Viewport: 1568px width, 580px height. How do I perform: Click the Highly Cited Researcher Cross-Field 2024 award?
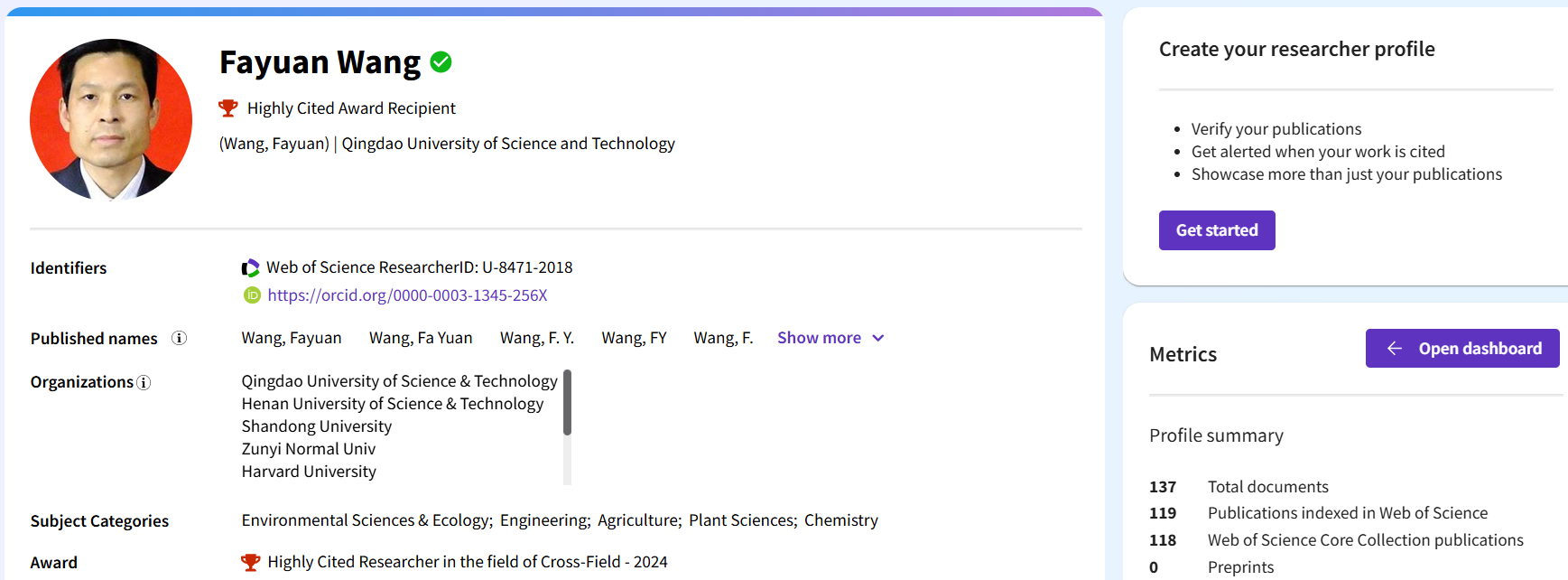(467, 562)
